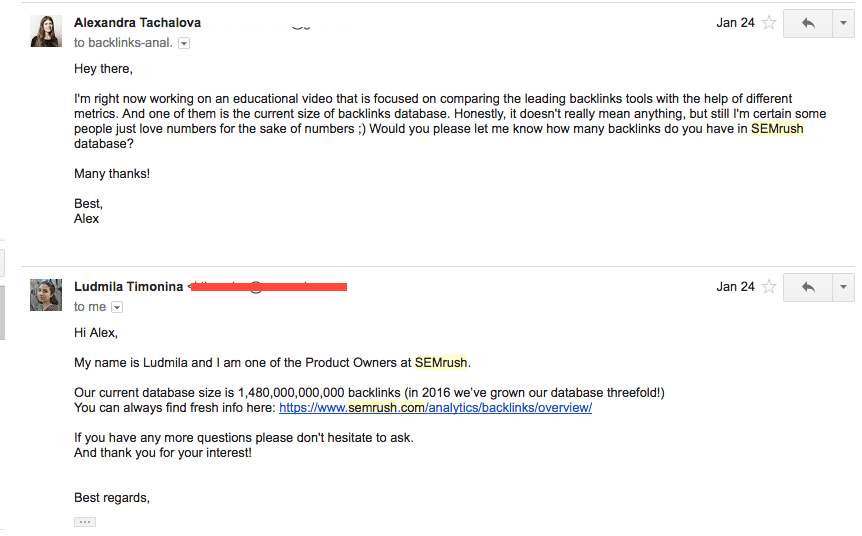Click the Jan 24 date on Ludmila's email
Viewport: 862px width, 536px height.
pyautogui.click(x=735, y=287)
